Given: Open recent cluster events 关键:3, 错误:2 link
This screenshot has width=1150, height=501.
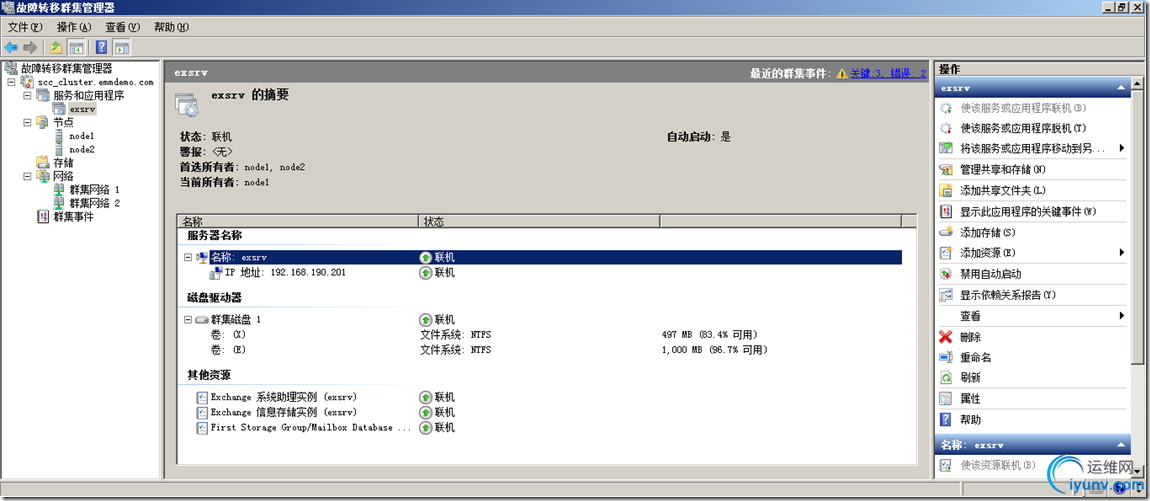Looking at the screenshot, I should tap(887, 73).
